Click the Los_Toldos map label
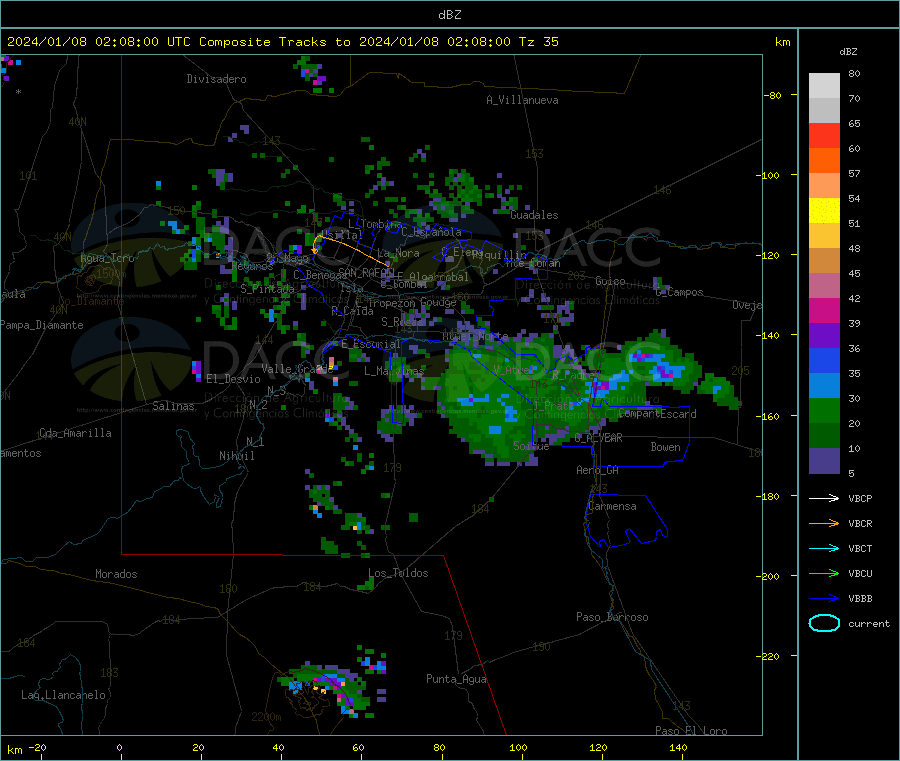The height and width of the screenshot is (761, 900). tap(398, 573)
